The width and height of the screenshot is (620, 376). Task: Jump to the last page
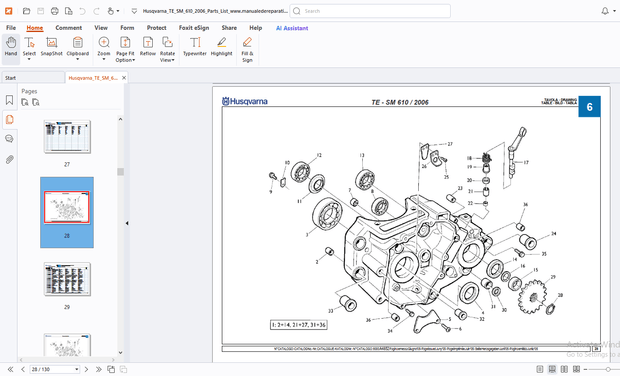98,369
